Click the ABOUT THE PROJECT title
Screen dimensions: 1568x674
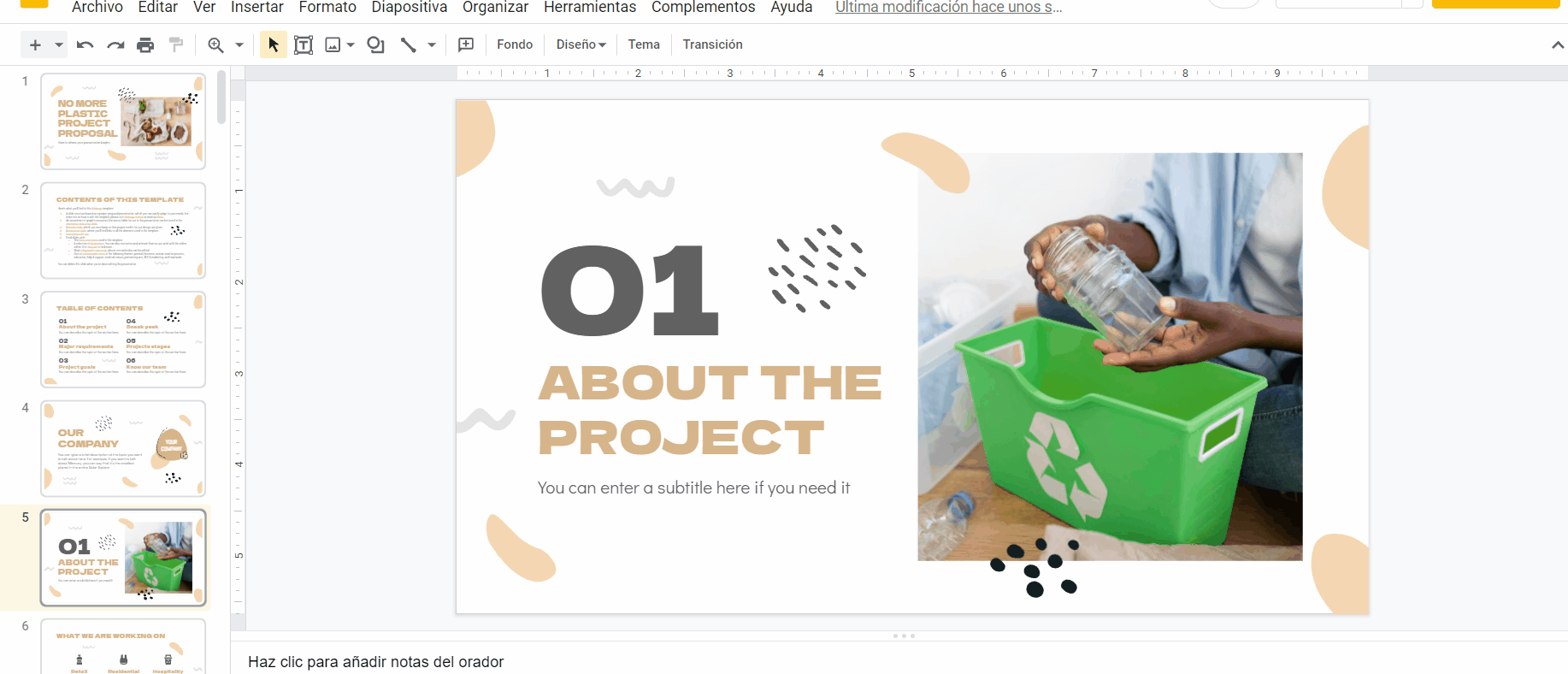point(710,410)
